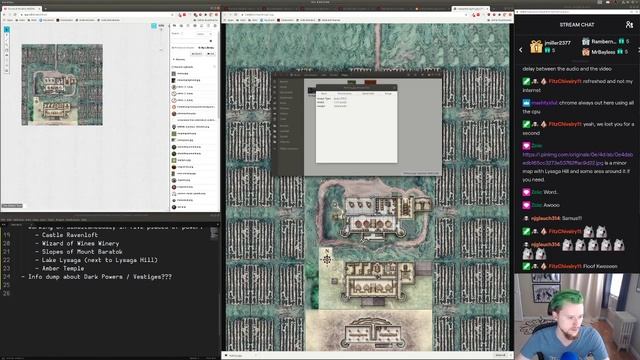Image resolution: width=640 pixels, height=360 pixels.
Task: Click the 'Lake Lysaga' line in the editor
Action: click(x=100, y=260)
